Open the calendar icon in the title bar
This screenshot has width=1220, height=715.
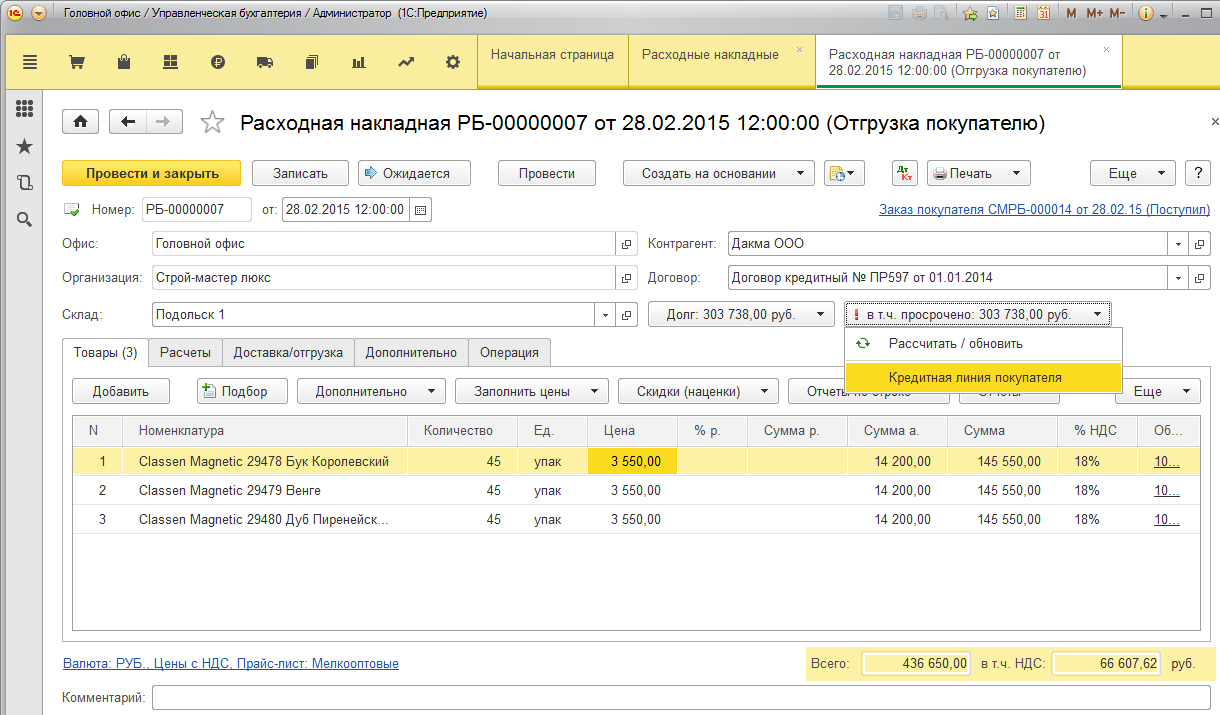tap(1044, 14)
